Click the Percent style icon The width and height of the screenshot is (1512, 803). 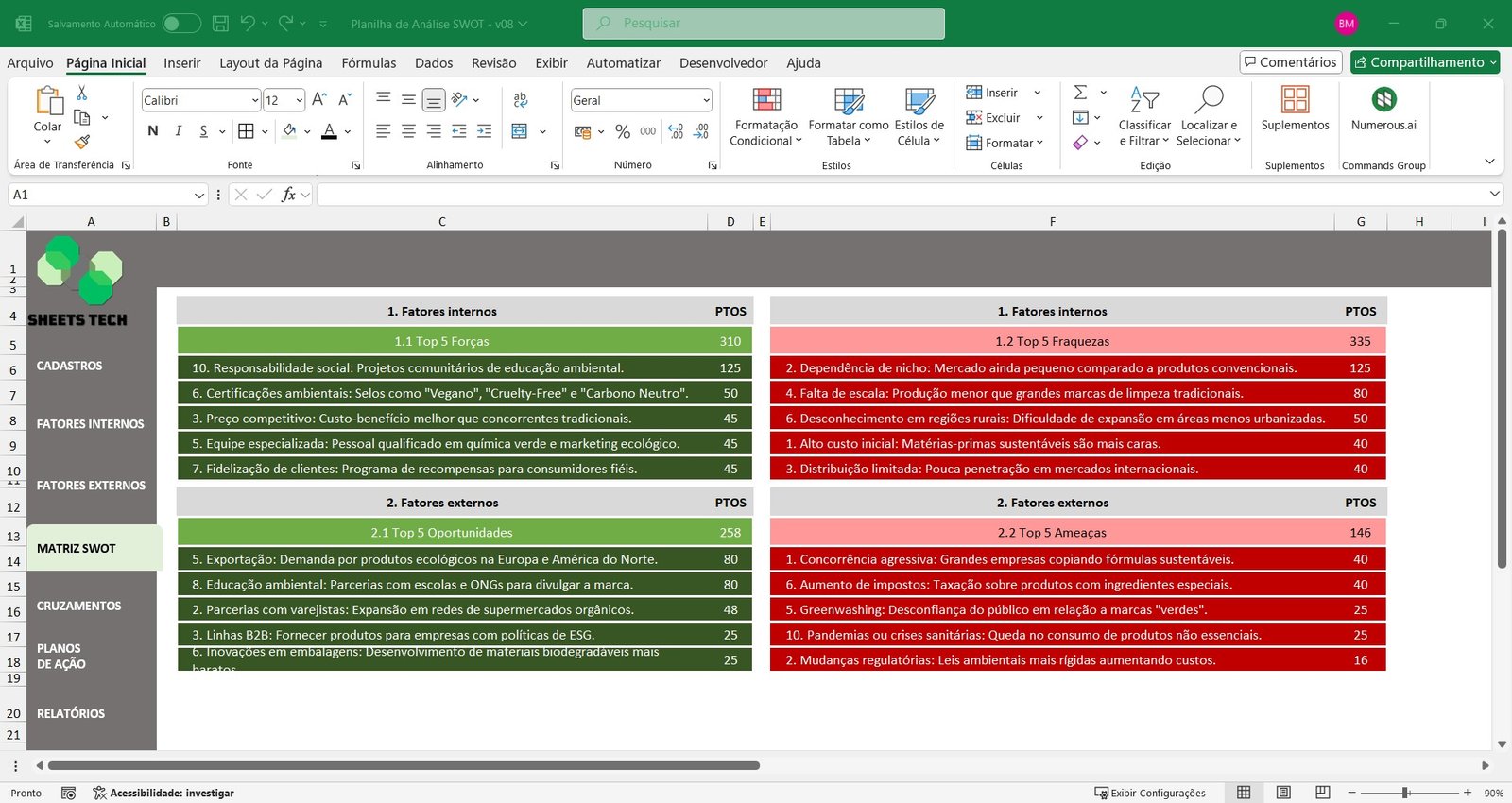click(x=623, y=131)
